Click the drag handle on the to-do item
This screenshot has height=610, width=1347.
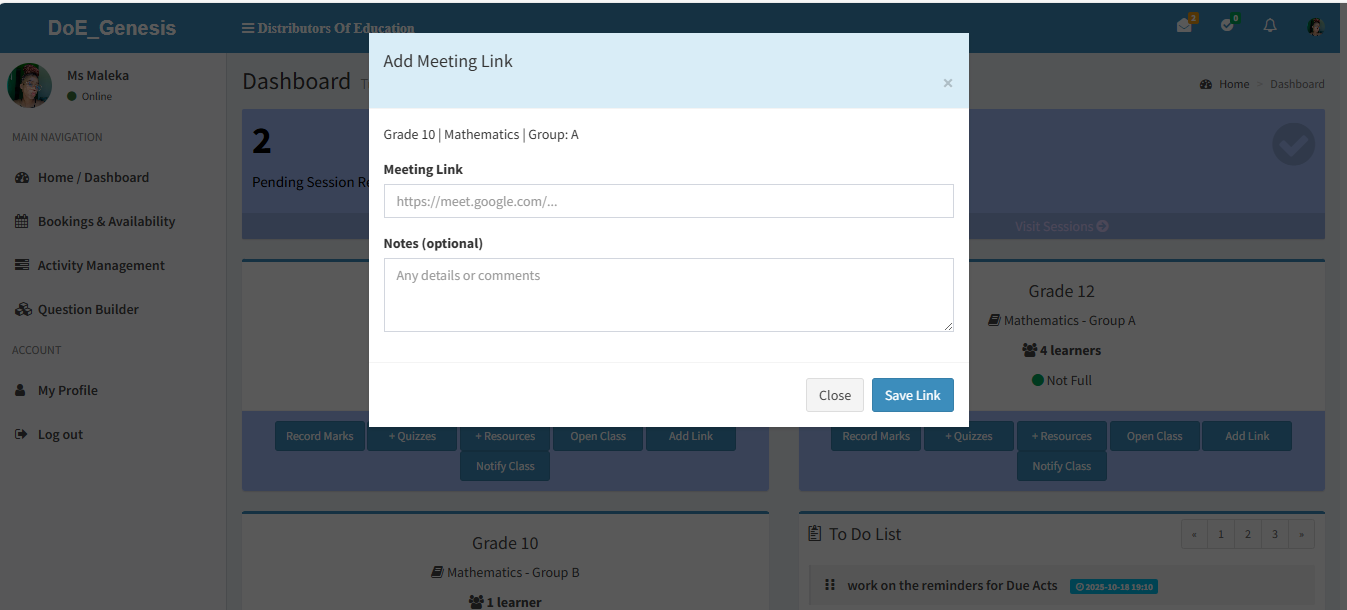pos(829,585)
